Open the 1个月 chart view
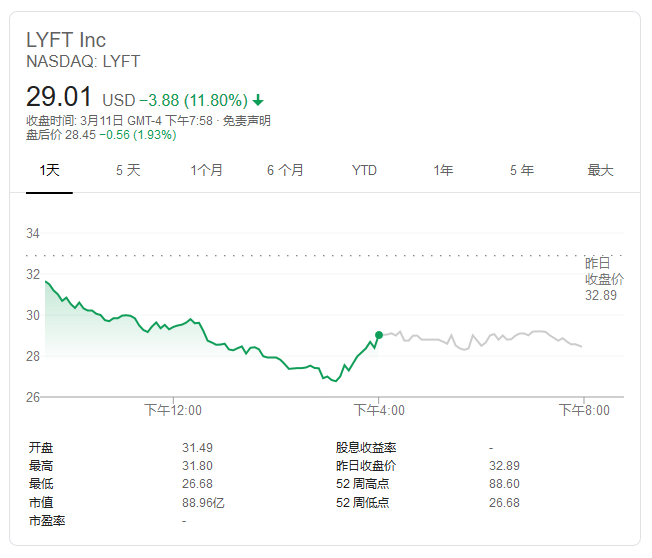This screenshot has height=558, width=652. (206, 170)
